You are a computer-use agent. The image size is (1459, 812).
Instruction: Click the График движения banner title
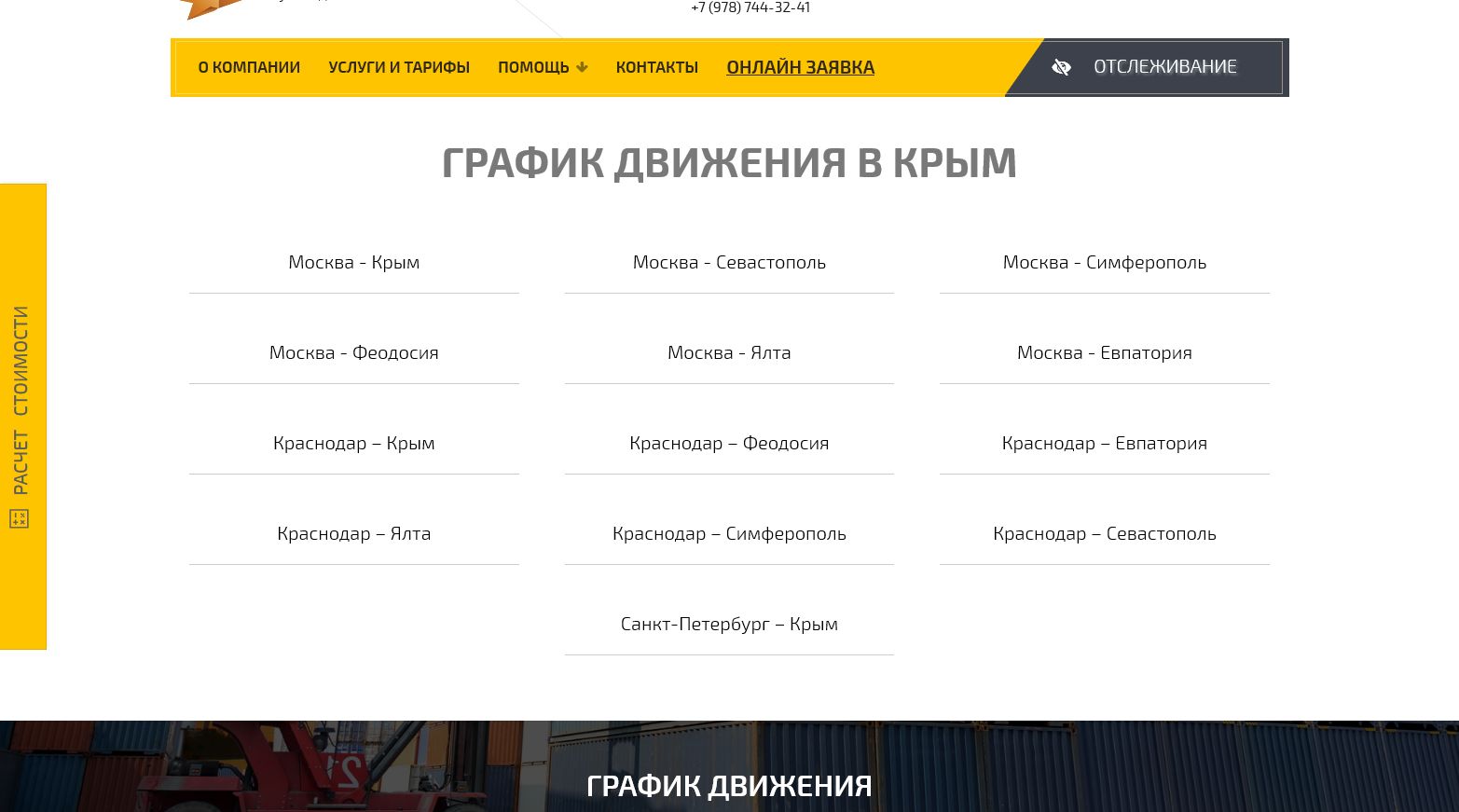[729, 786]
